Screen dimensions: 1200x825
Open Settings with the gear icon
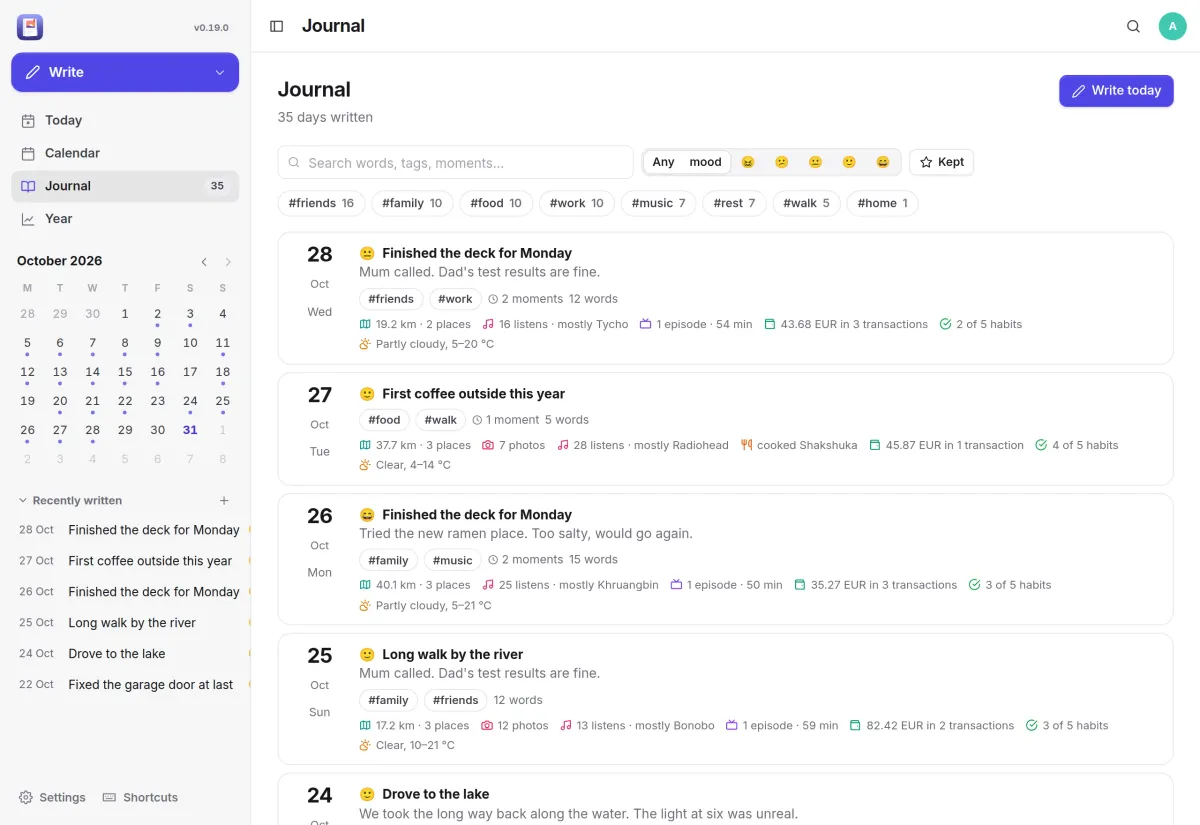tap(26, 797)
